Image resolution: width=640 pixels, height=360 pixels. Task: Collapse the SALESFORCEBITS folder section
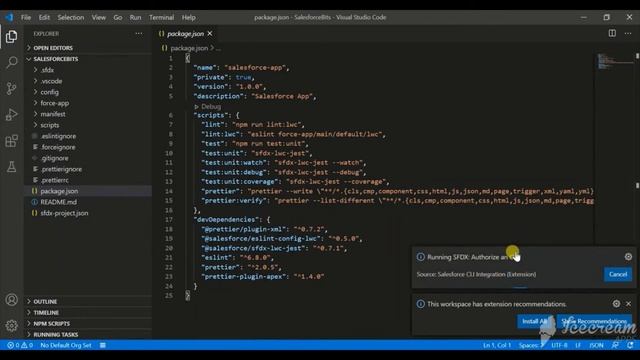point(56,59)
